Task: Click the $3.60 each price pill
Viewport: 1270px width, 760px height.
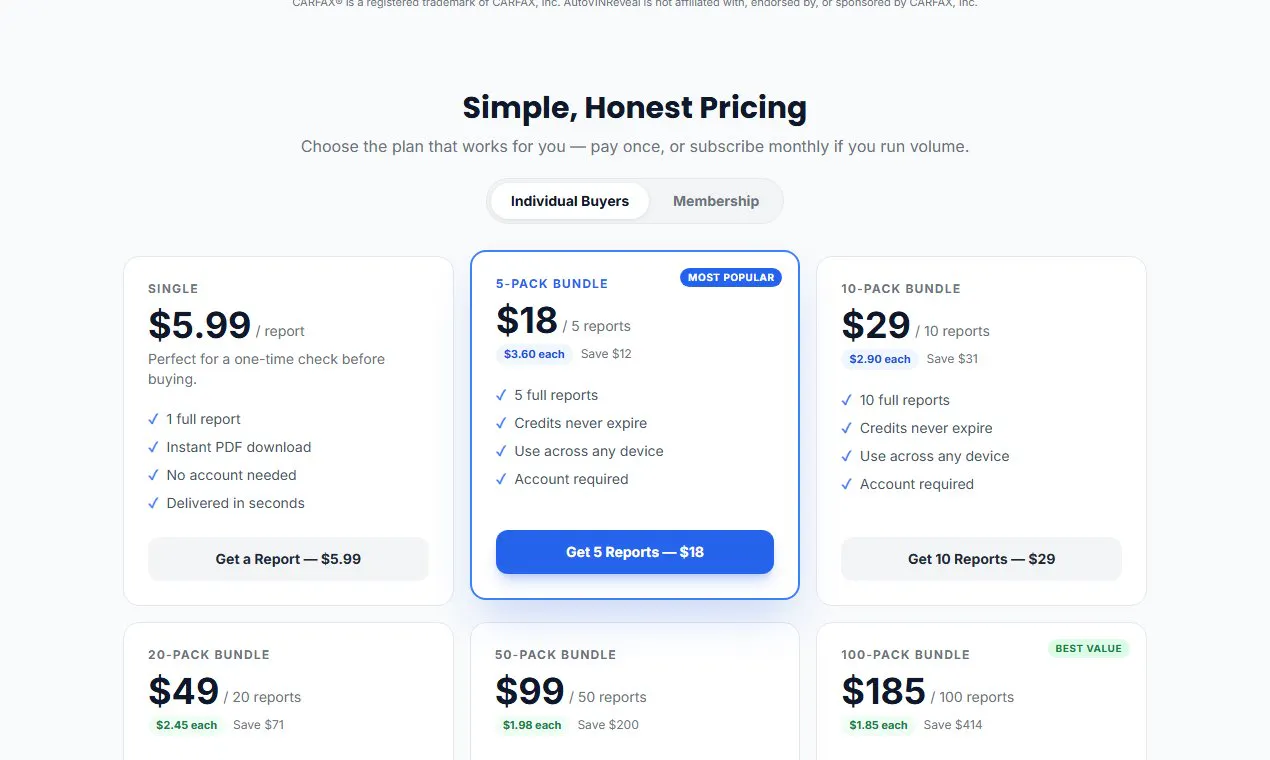Action: pos(534,354)
